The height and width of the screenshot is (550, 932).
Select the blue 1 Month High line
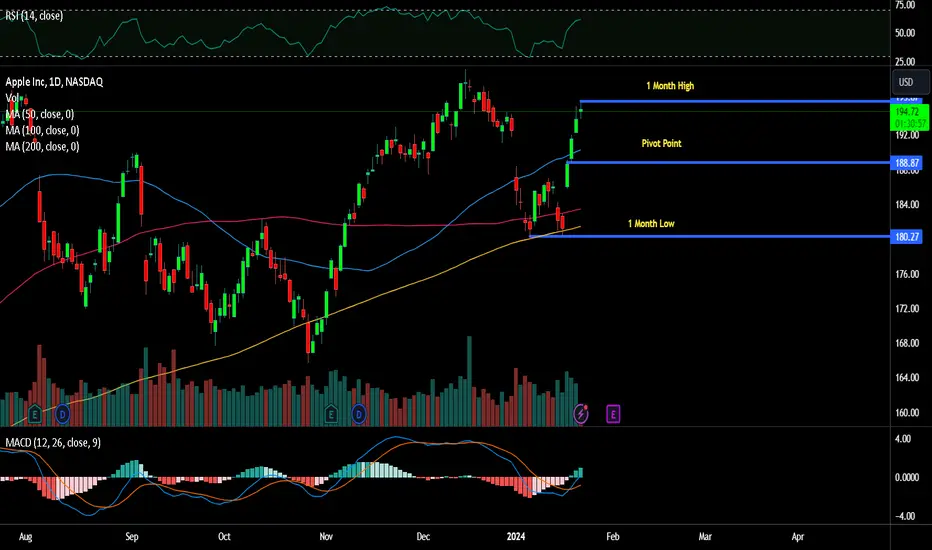[x=735, y=102]
